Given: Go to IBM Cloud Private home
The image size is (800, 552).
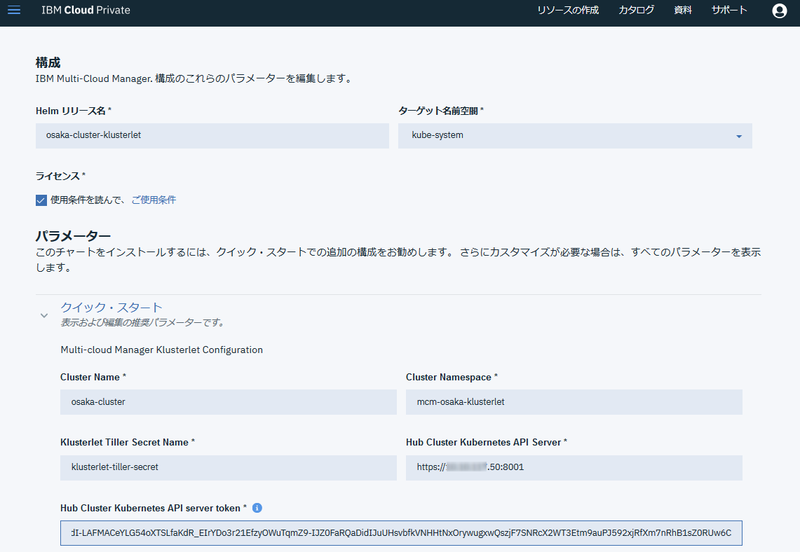Looking at the screenshot, I should 86,10.
